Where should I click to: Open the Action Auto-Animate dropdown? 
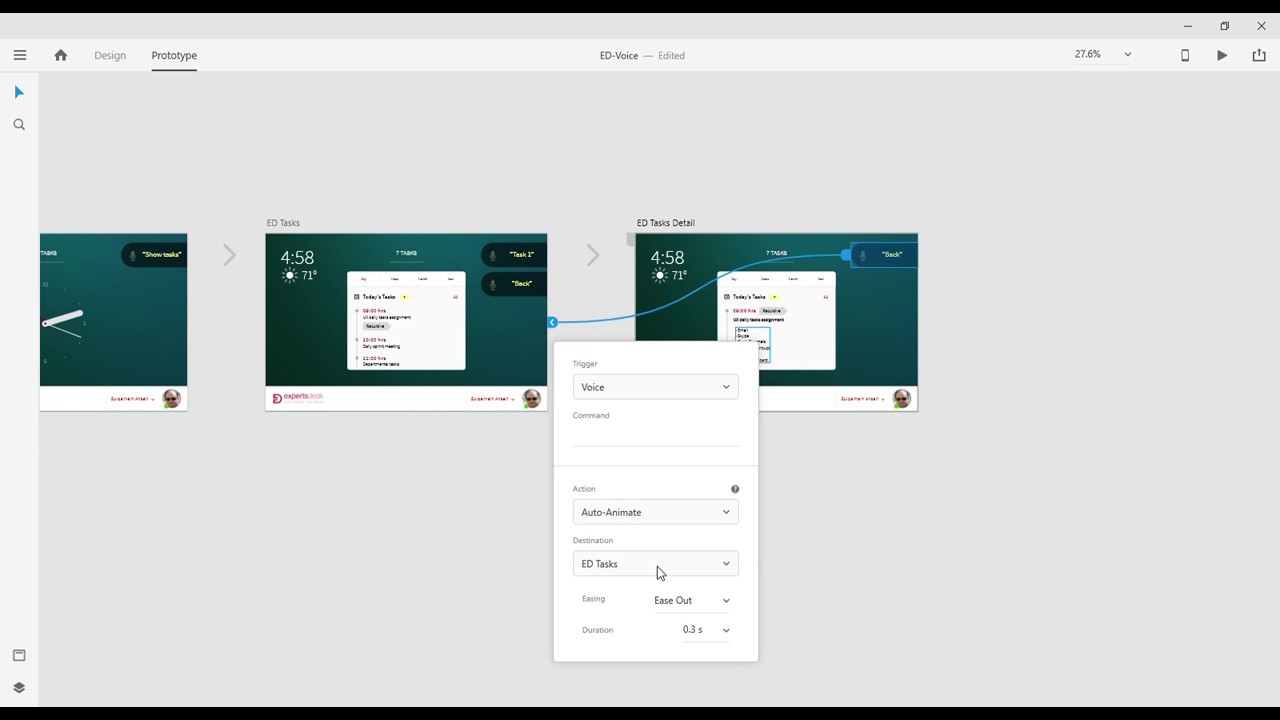tap(656, 512)
